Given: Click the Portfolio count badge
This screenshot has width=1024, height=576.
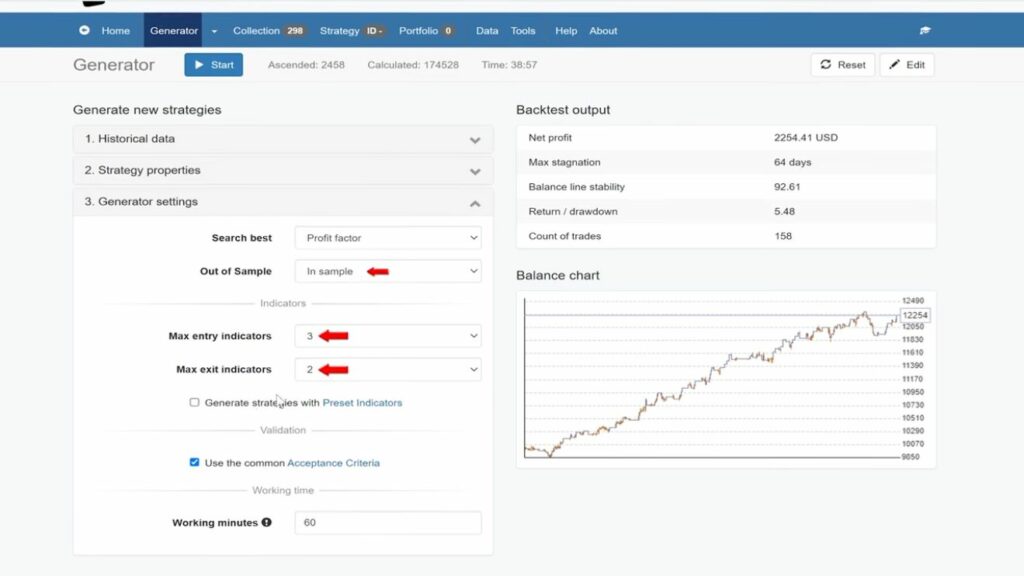Looking at the screenshot, I should tap(448, 31).
